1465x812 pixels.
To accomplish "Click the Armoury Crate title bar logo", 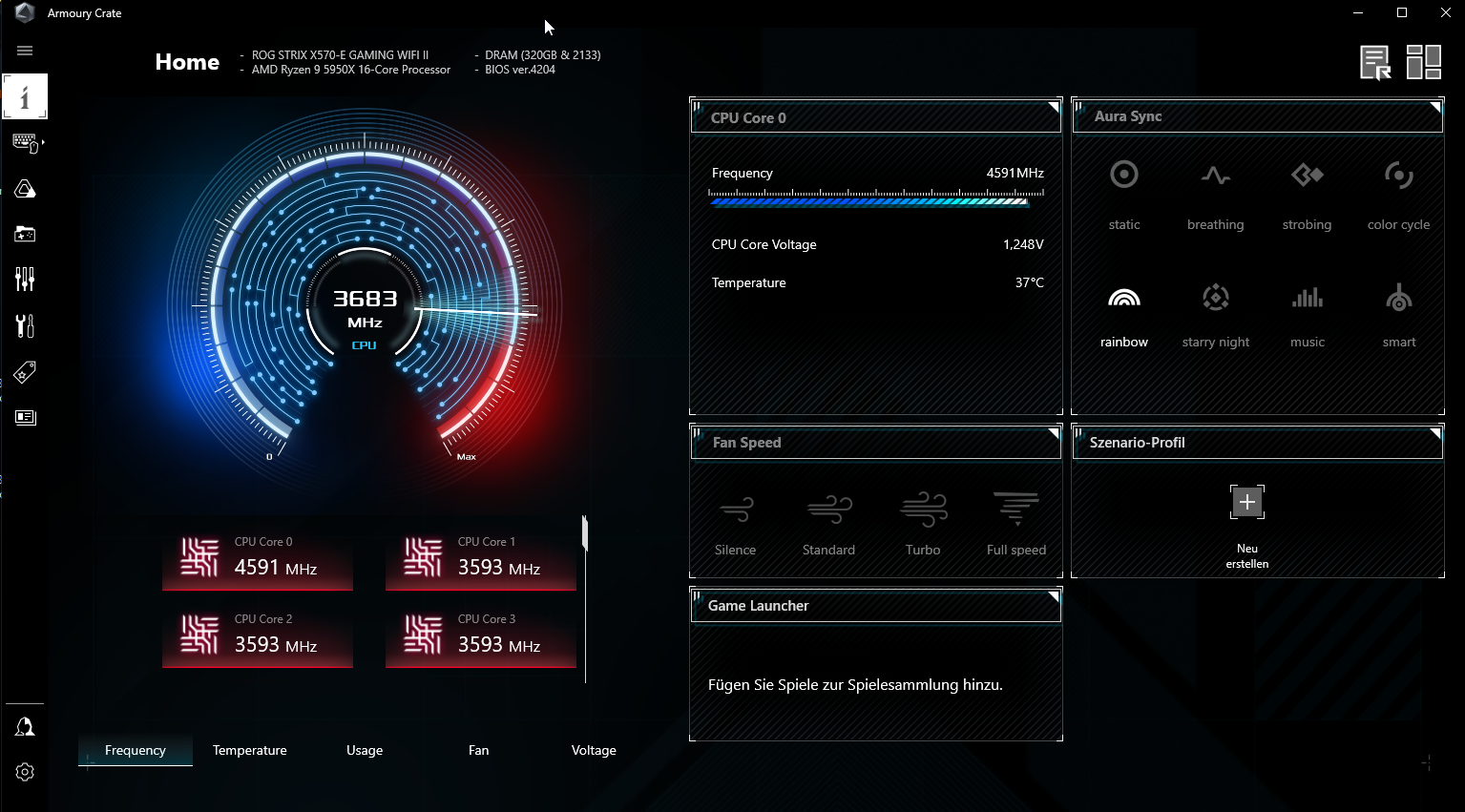I will [25, 13].
